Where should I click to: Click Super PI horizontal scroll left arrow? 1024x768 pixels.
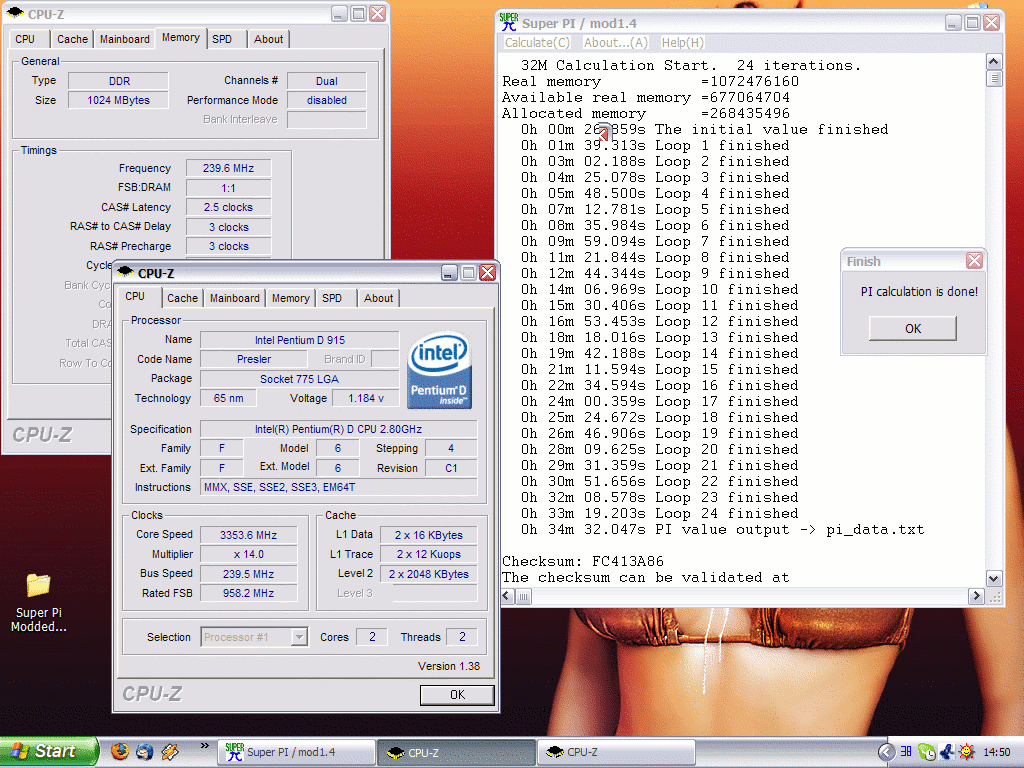point(508,596)
